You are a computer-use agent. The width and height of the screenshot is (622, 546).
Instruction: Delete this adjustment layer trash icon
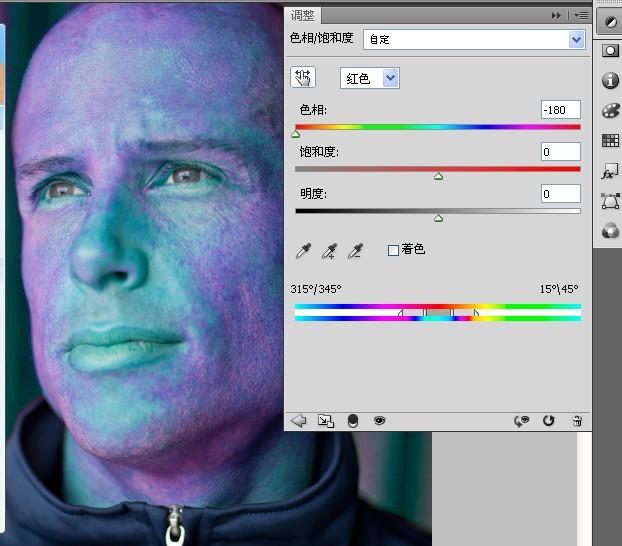(x=577, y=421)
